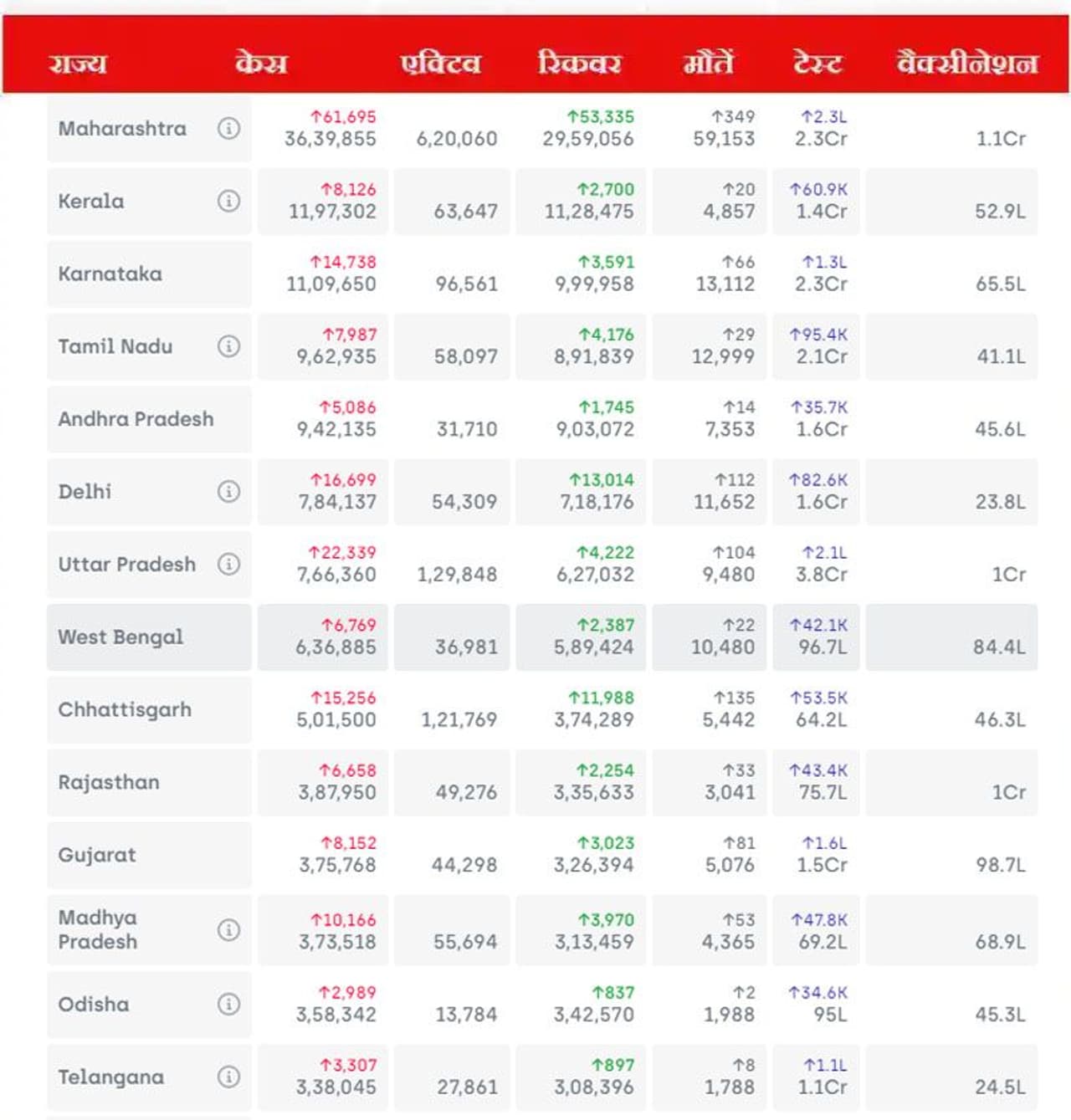Sort by the केस column header
This screenshot has width=1071, height=1120.
click(261, 64)
